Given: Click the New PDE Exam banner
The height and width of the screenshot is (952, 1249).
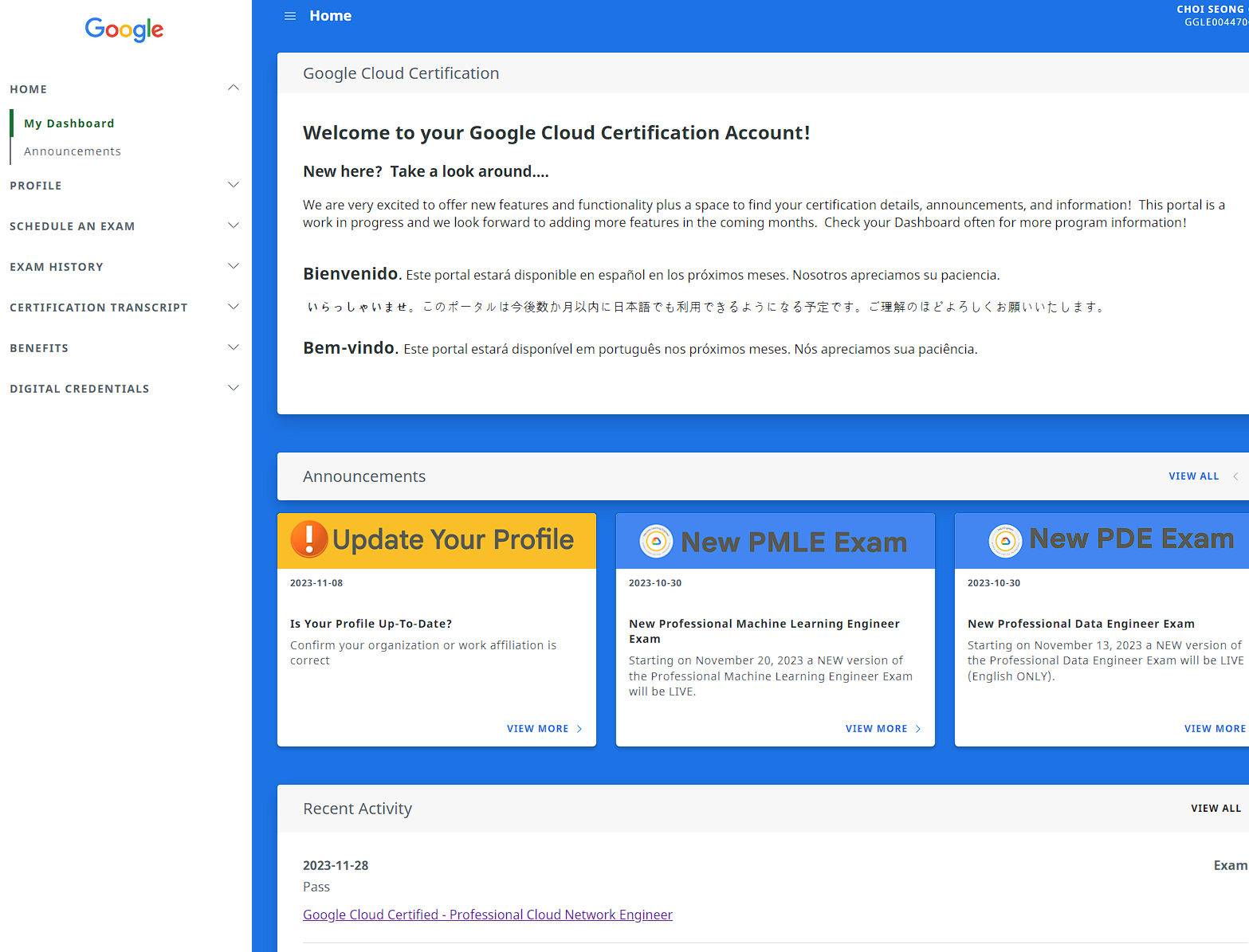Looking at the screenshot, I should (x=1102, y=540).
